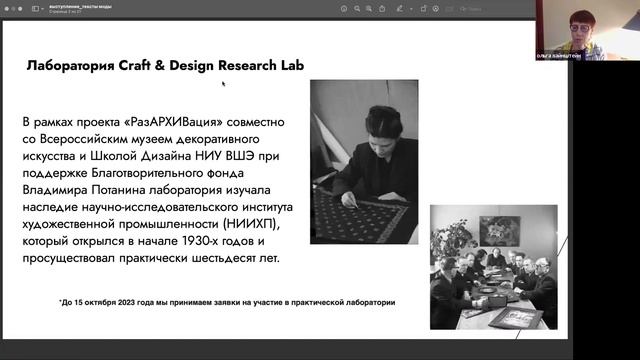Show the Markup toolbar
Screen dimensions: 640x360
coord(436,9)
